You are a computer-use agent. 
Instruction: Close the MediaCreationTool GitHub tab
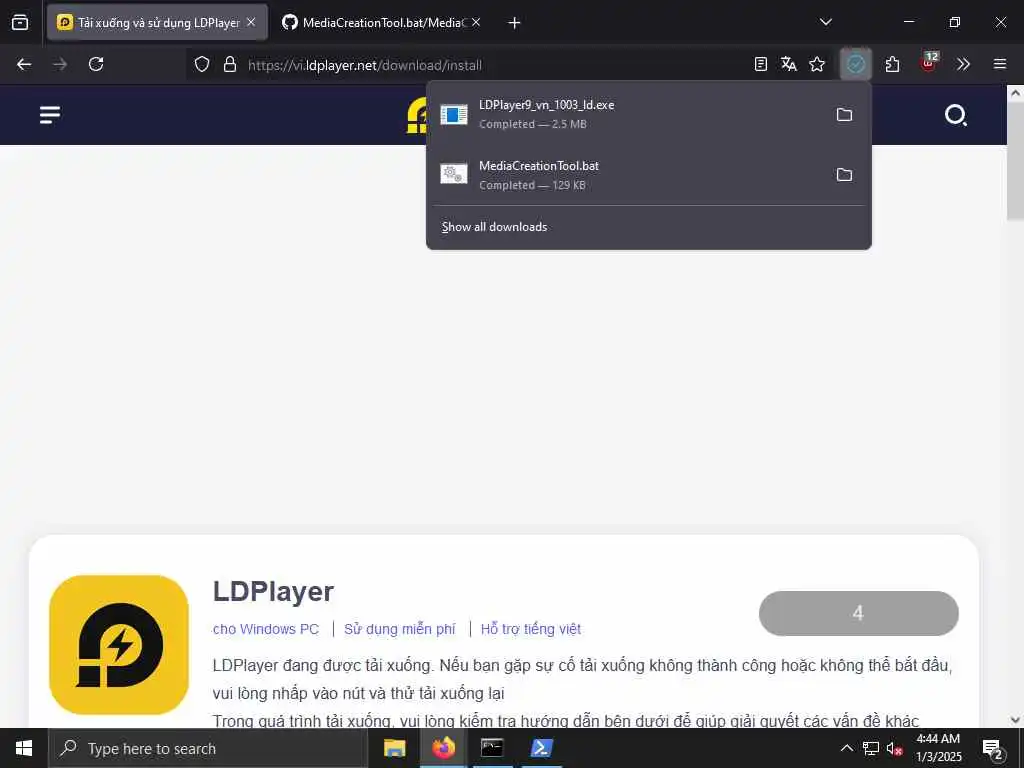(x=476, y=22)
